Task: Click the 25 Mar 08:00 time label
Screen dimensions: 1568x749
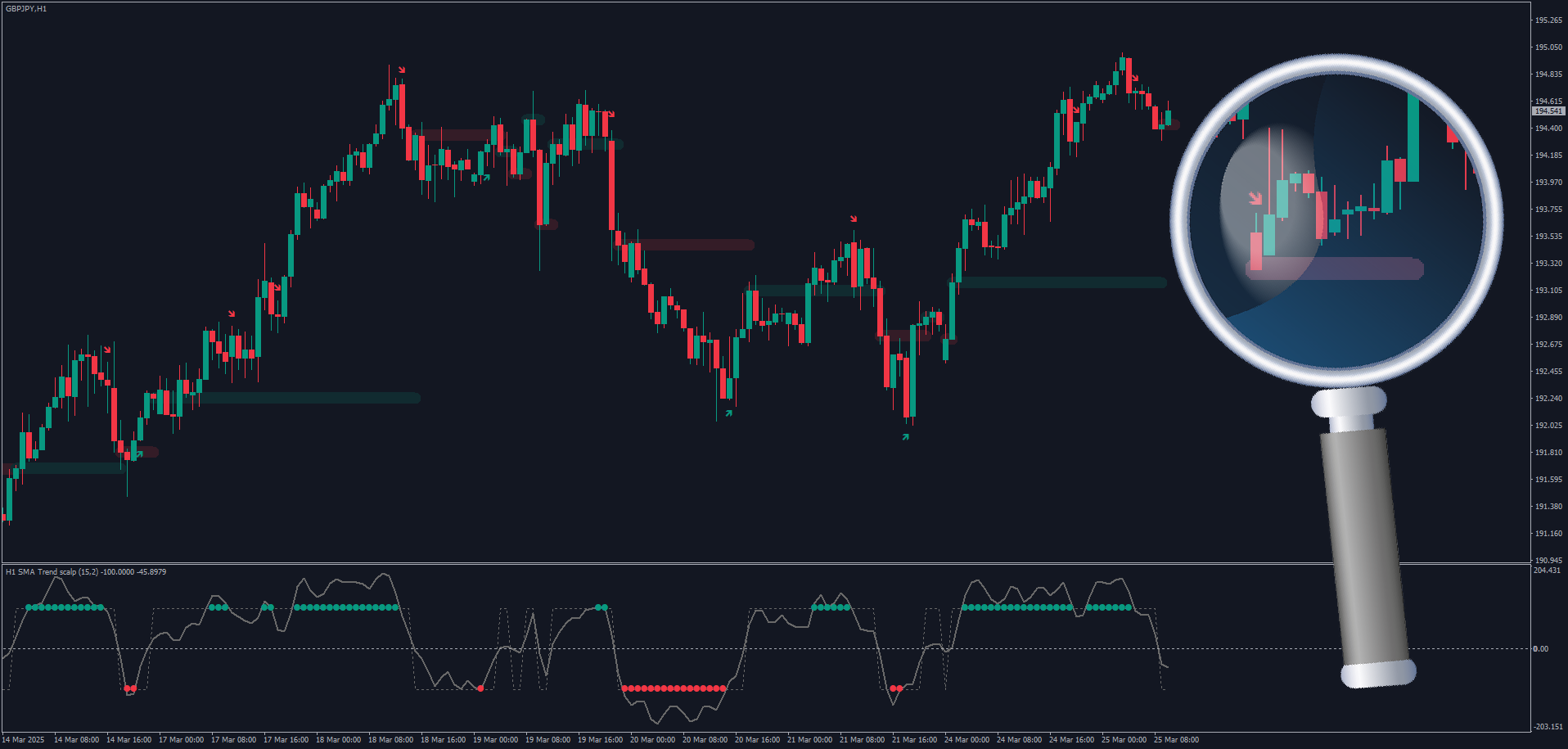Action: coord(1177,740)
